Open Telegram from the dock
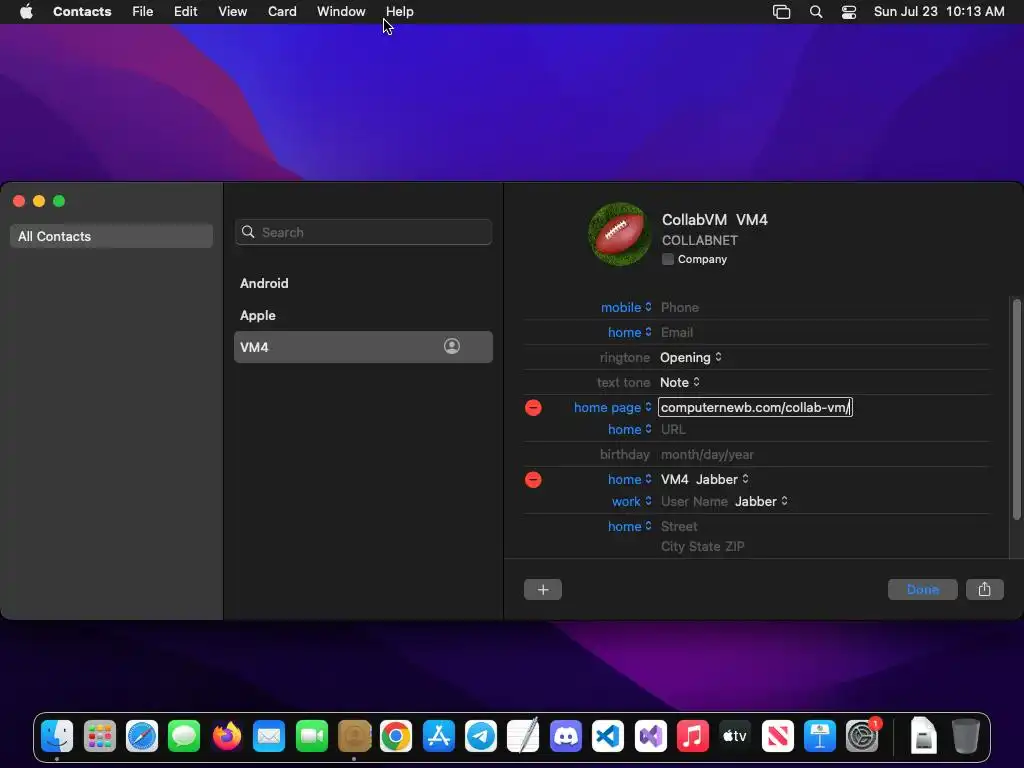This screenshot has height=768, width=1024. [x=481, y=736]
